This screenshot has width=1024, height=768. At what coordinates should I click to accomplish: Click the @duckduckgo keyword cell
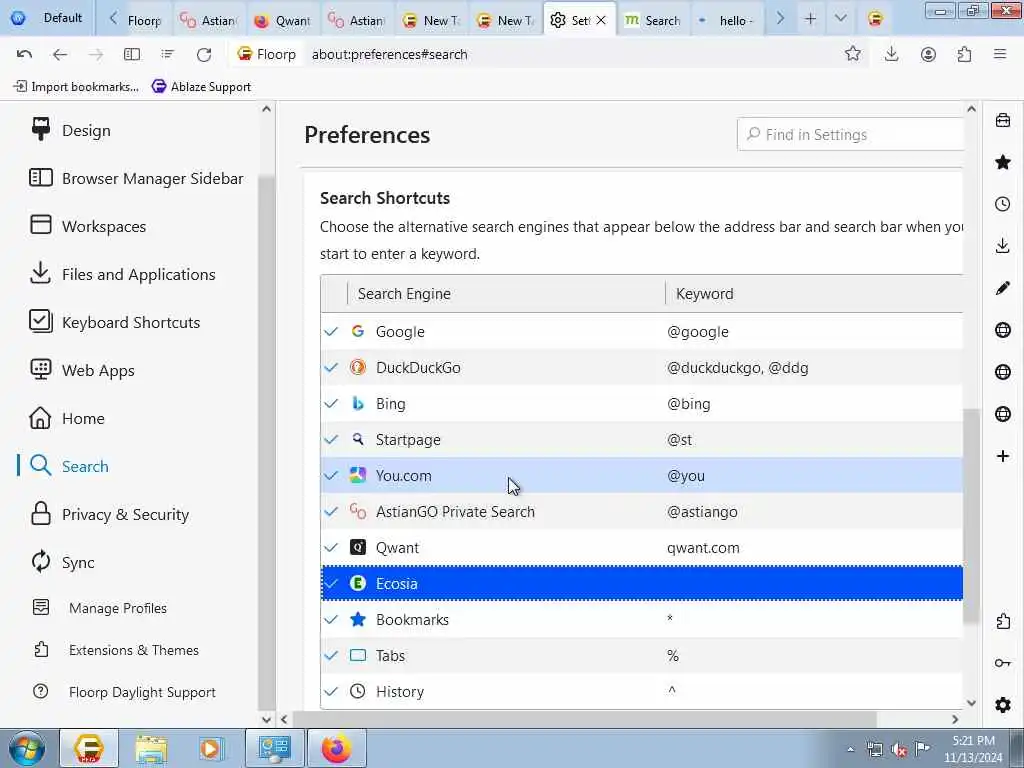tap(737, 368)
